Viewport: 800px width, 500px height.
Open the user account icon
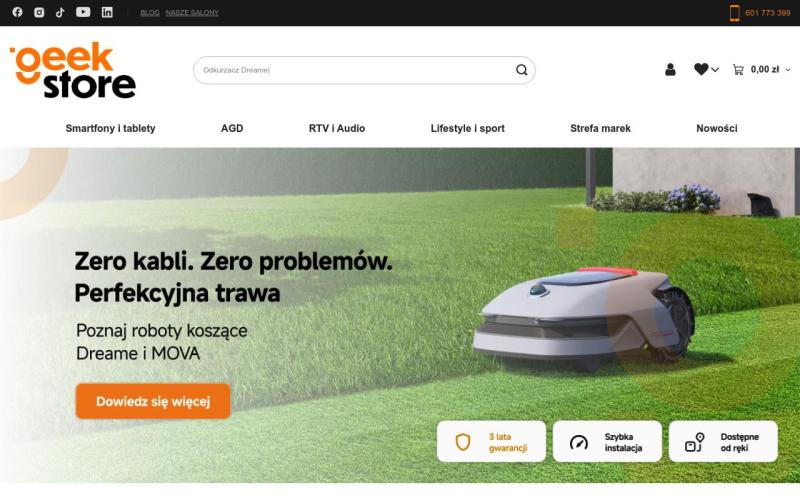pos(670,69)
